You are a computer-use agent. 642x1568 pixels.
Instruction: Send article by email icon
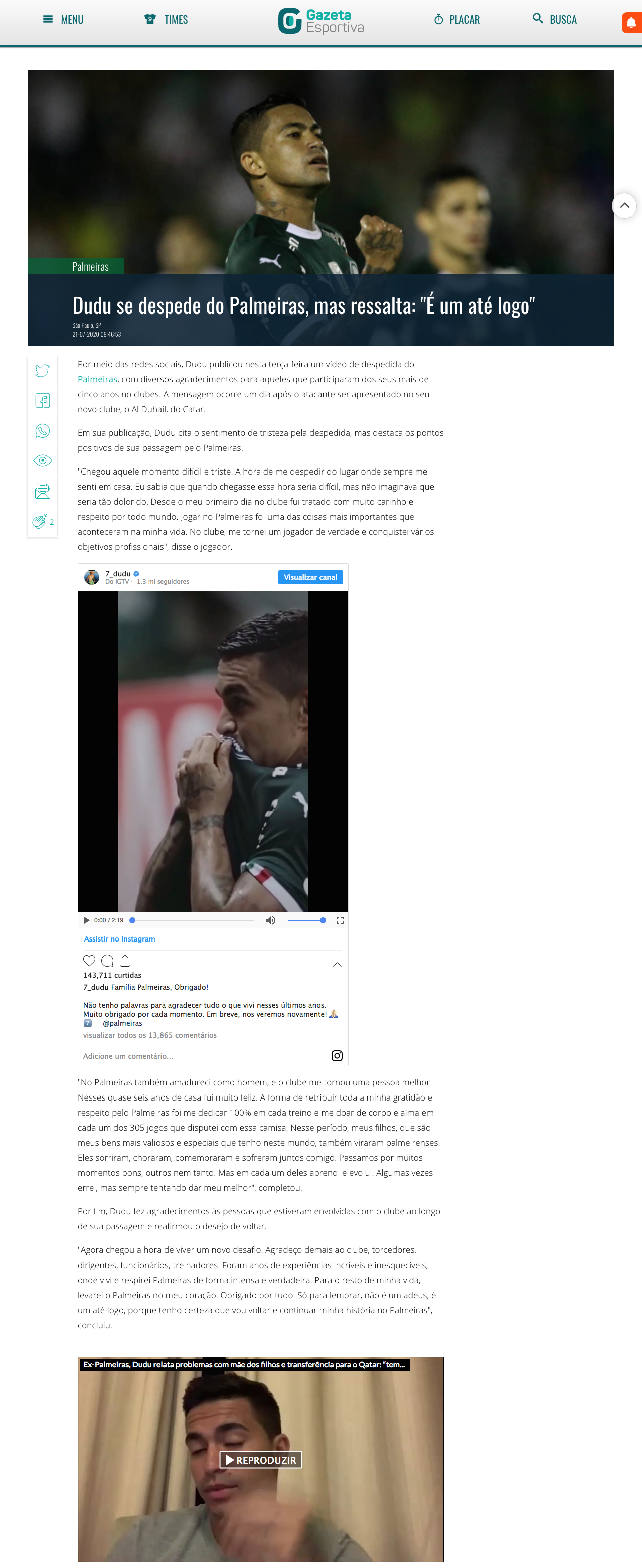[42, 491]
